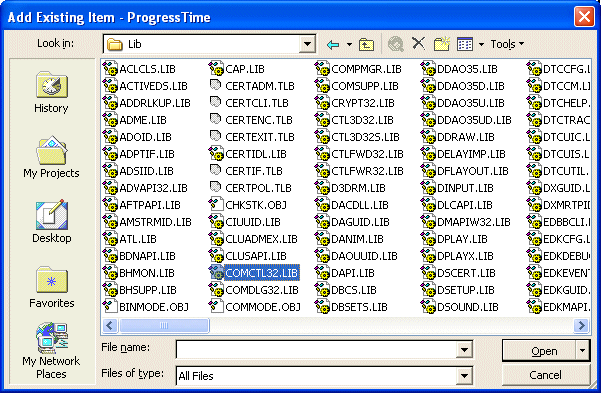The height and width of the screenshot is (393, 601).
Task: Select DINPUT.LIB file name
Action: (x=465, y=188)
